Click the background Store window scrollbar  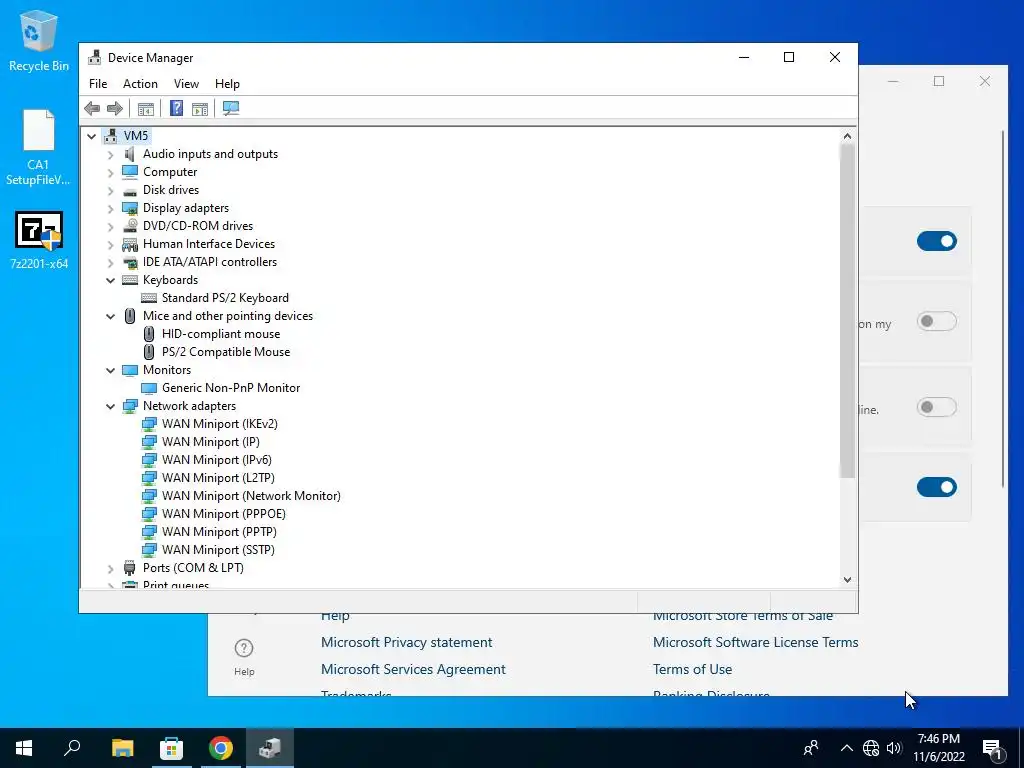(x=1003, y=308)
